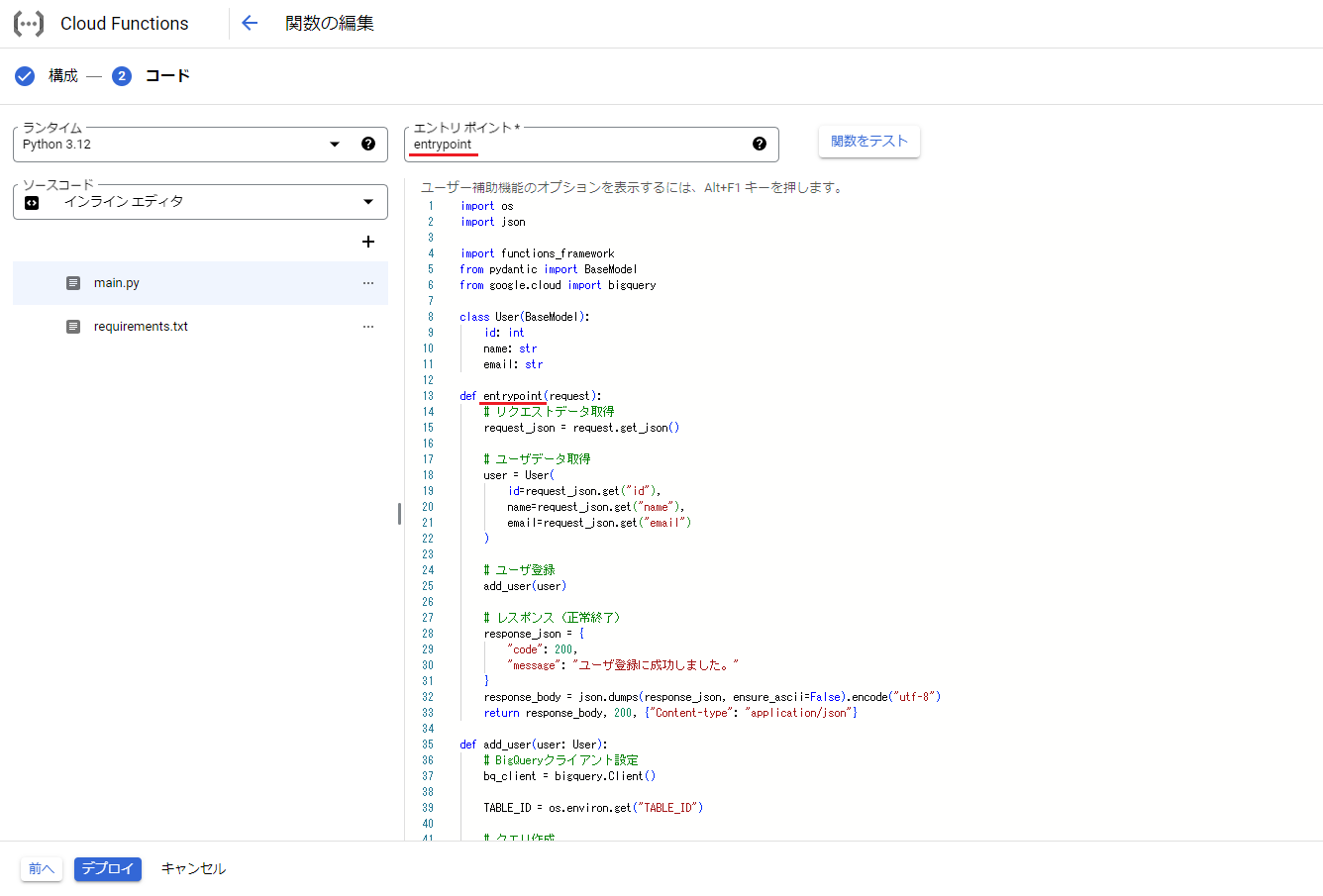This screenshot has height=896, width=1323.
Task: Open help for the エントリ ポイント field
Action: (x=760, y=144)
